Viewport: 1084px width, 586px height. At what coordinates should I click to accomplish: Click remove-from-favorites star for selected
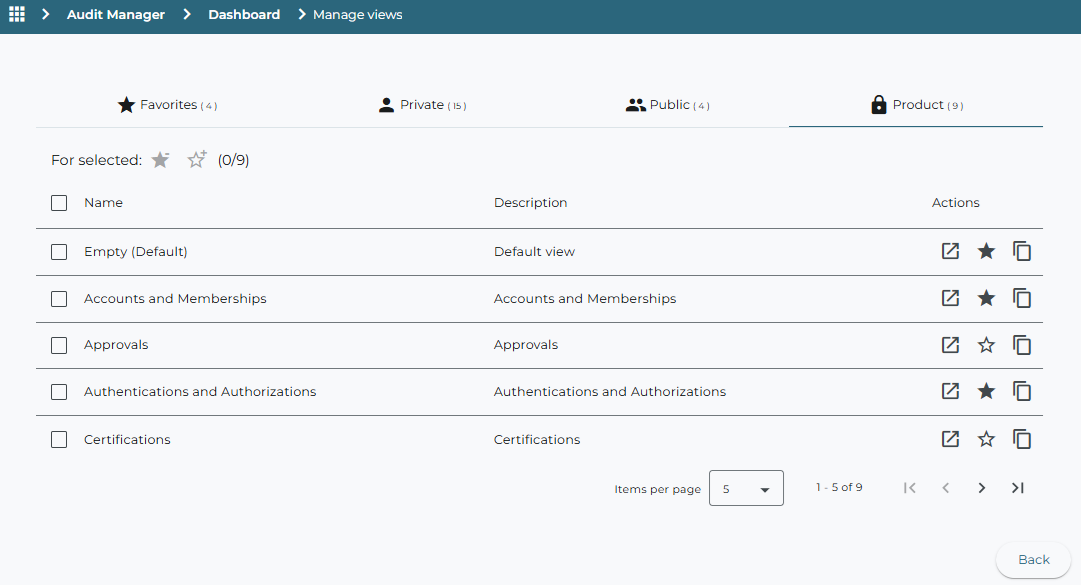pos(160,160)
